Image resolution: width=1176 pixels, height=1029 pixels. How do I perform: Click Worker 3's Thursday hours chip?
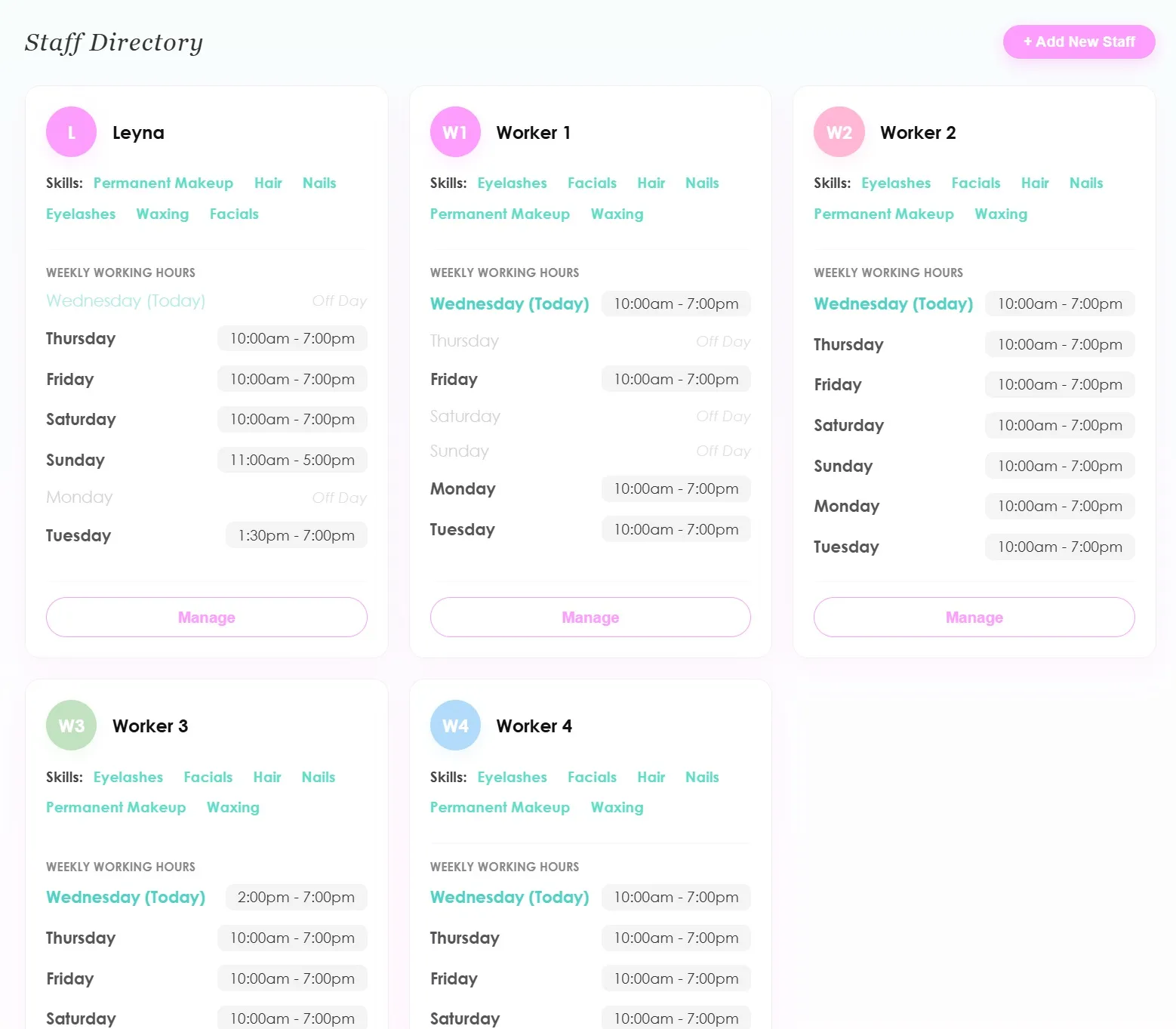292,938
